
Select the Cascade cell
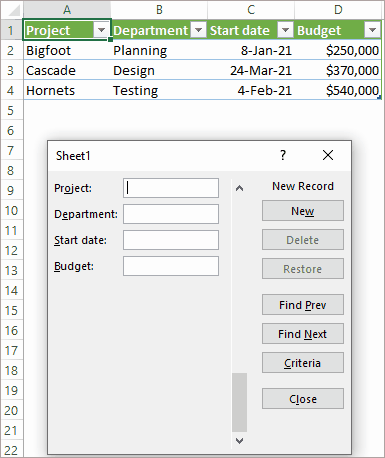tap(67, 70)
